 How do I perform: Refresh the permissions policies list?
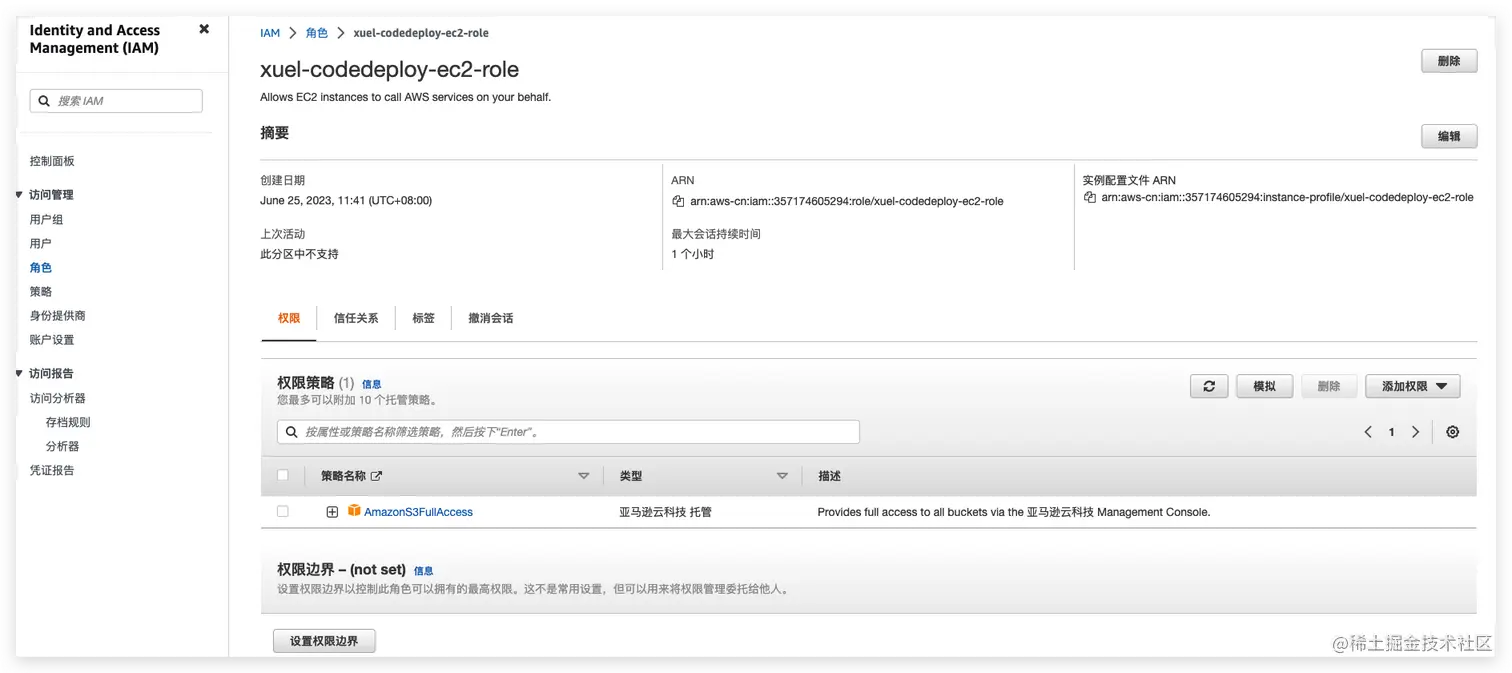1209,386
